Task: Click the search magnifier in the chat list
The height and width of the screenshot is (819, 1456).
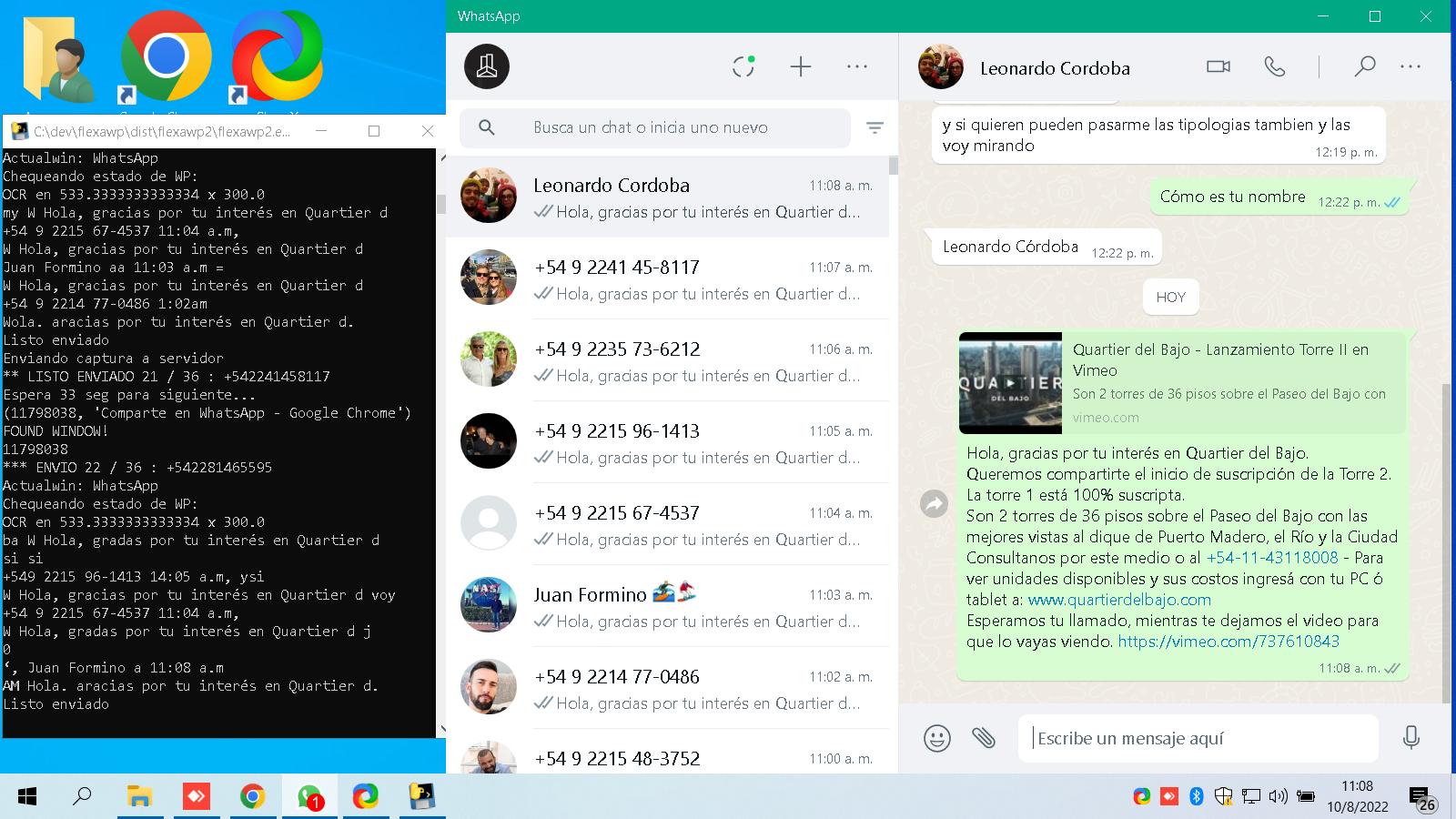Action: (x=487, y=128)
